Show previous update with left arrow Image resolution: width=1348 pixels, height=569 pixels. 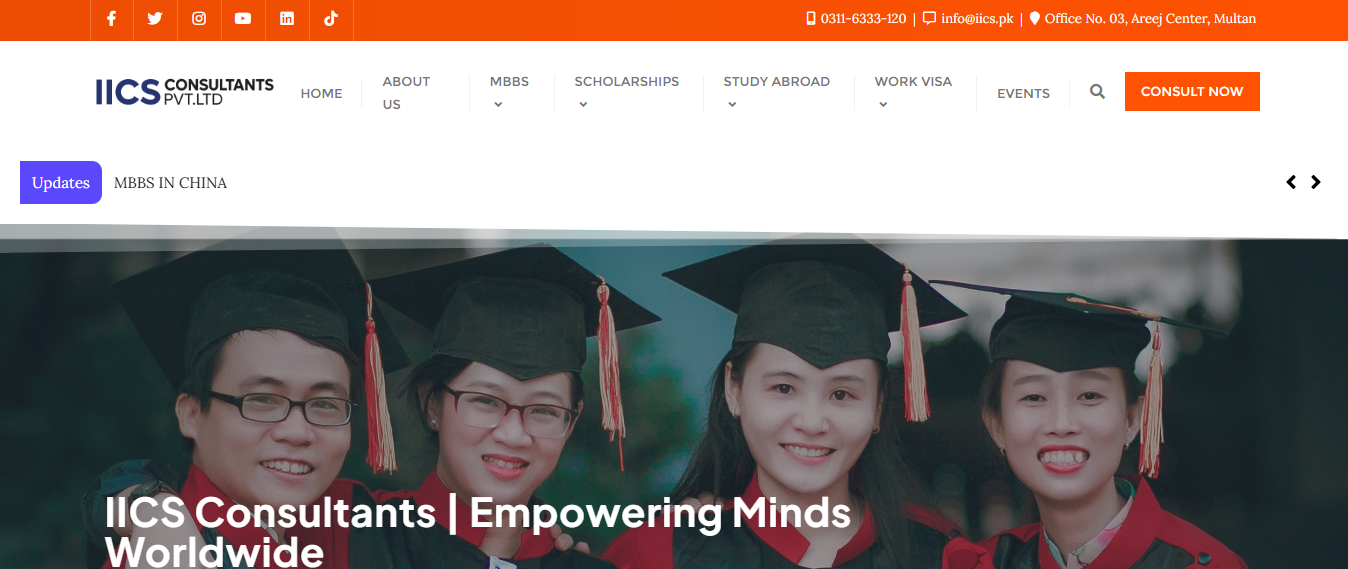[1291, 182]
